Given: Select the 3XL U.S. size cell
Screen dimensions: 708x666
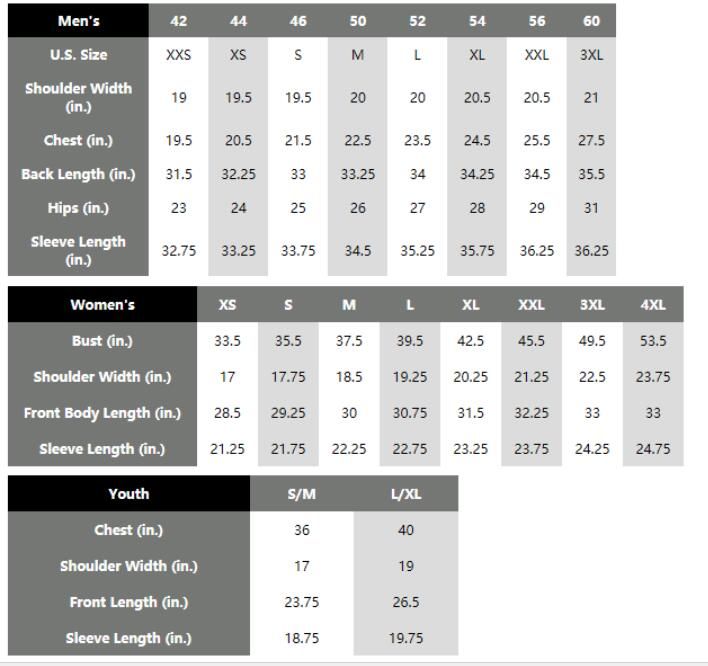Looking at the screenshot, I should [591, 55].
